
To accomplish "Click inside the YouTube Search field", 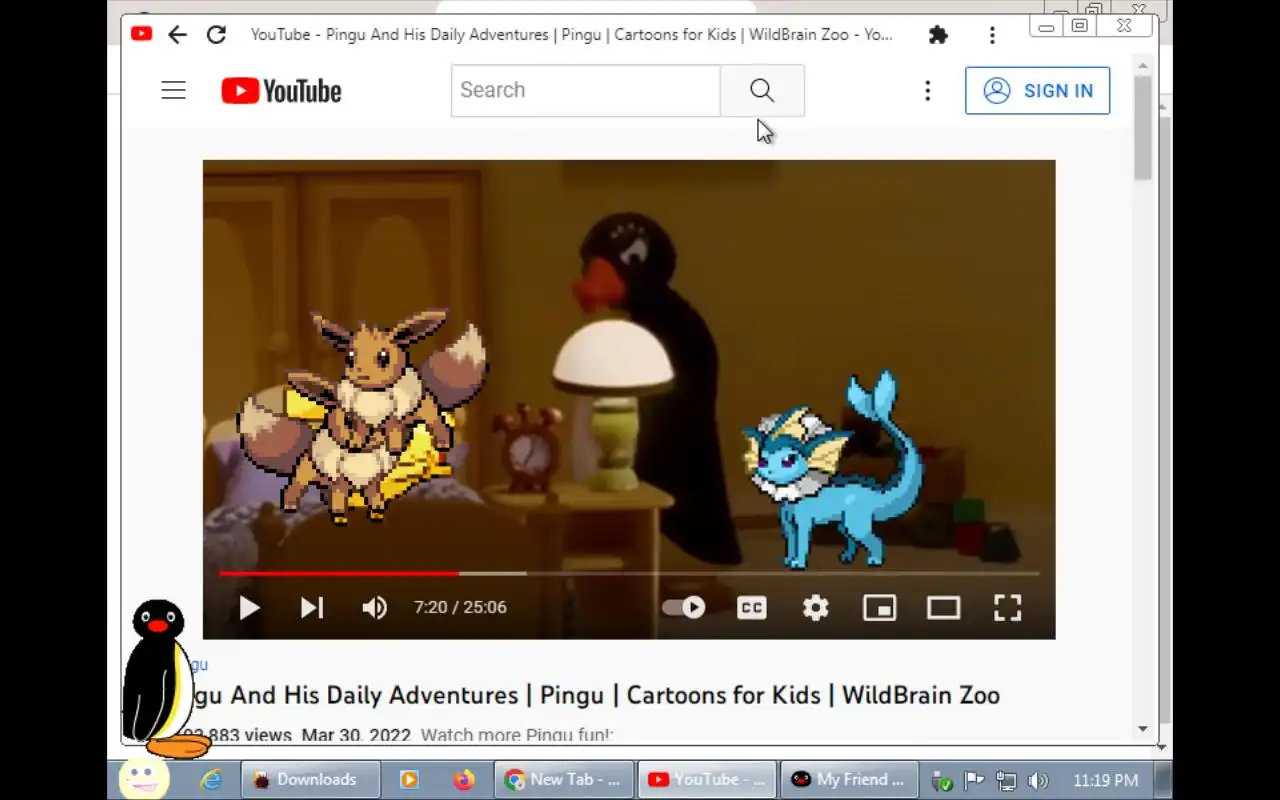I will point(585,91).
